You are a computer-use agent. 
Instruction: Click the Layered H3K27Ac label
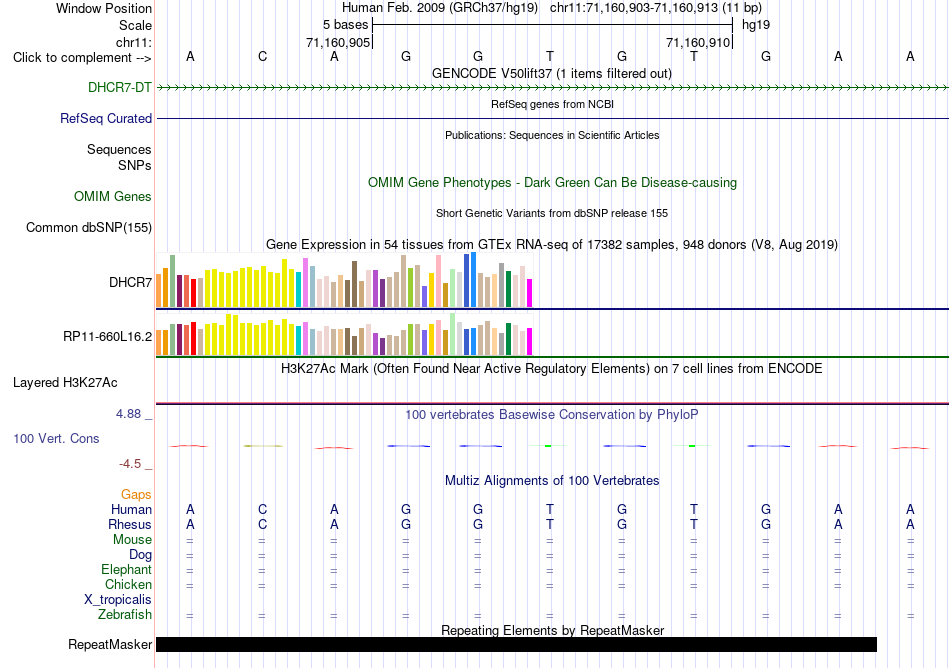click(x=65, y=383)
